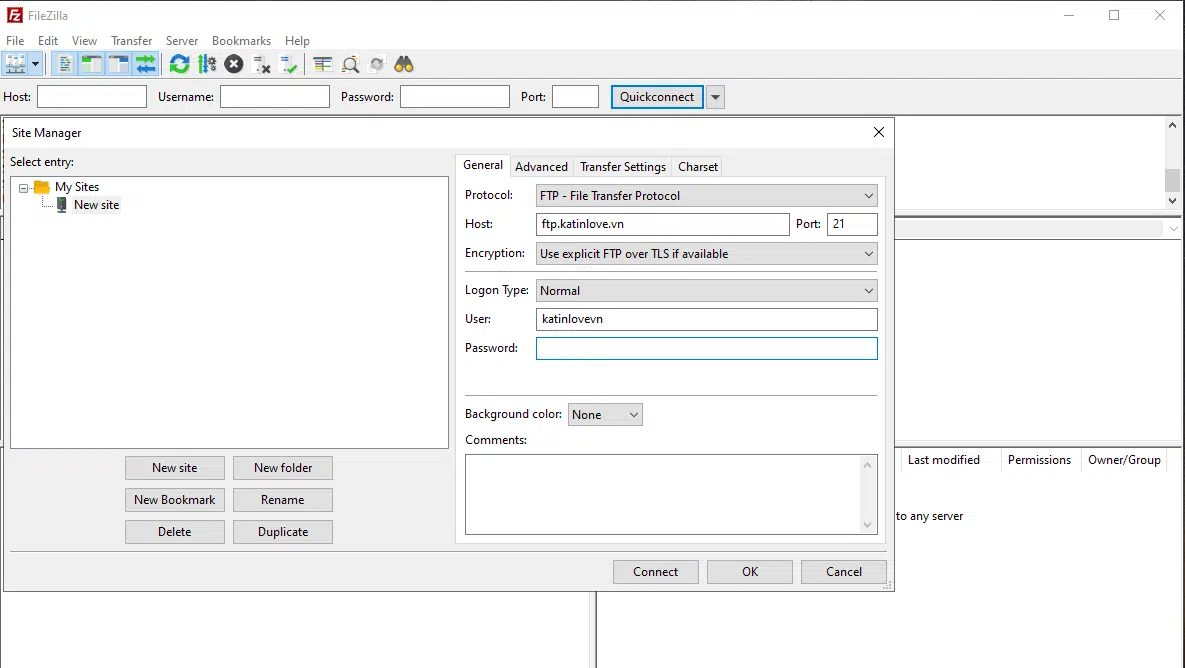Click the Duplicate button
Screen dimensions: 1185x668
(x=283, y=532)
